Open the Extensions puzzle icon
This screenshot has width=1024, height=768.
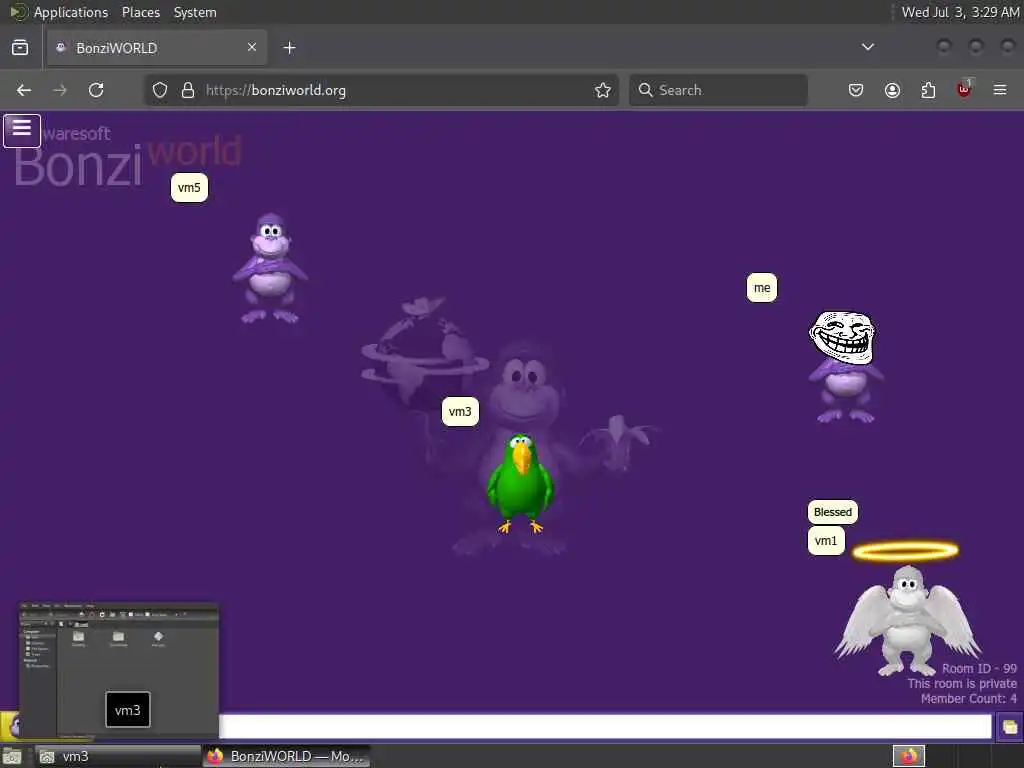tap(928, 90)
